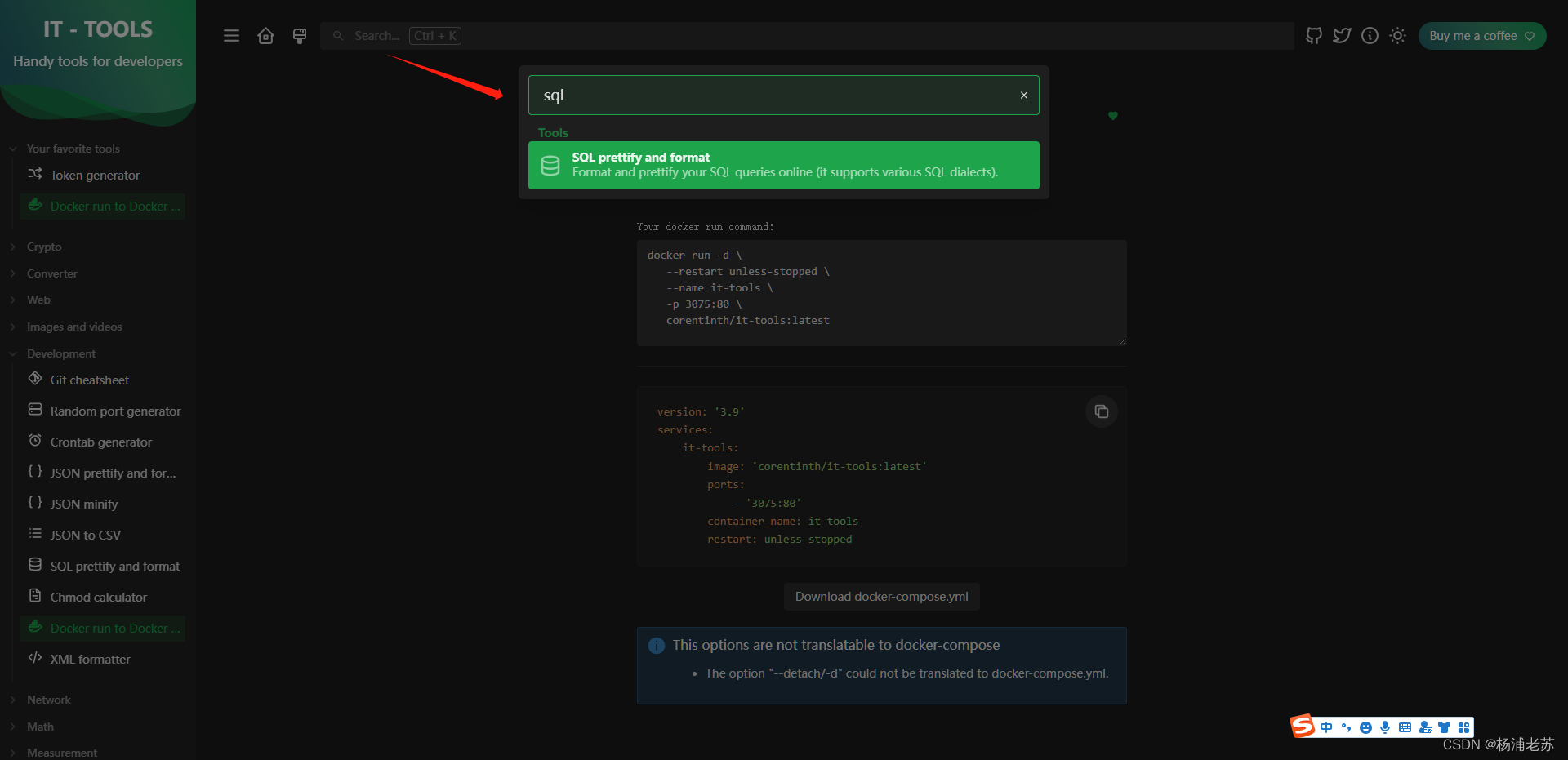Open the UI library brush icon
Viewport: 1568px width, 760px height.
pos(300,36)
